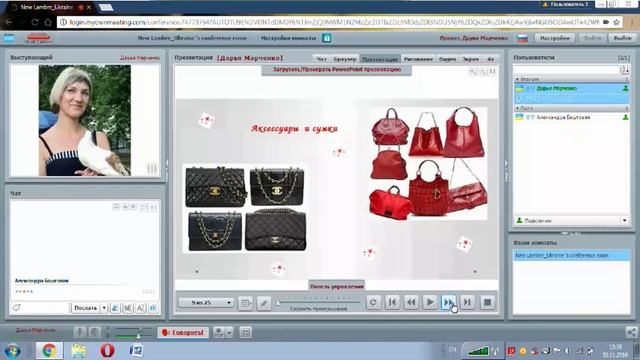Click the lock icon next to 'Настройки комнаты'

[327, 38]
